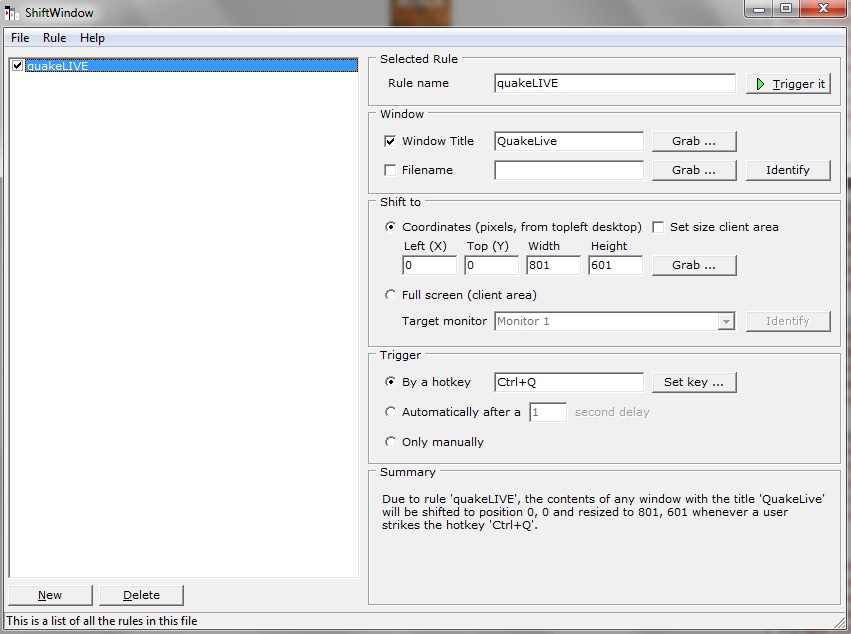Toggle the quakeLIVE rule checkbox in list
851x634 pixels.
(x=17, y=66)
